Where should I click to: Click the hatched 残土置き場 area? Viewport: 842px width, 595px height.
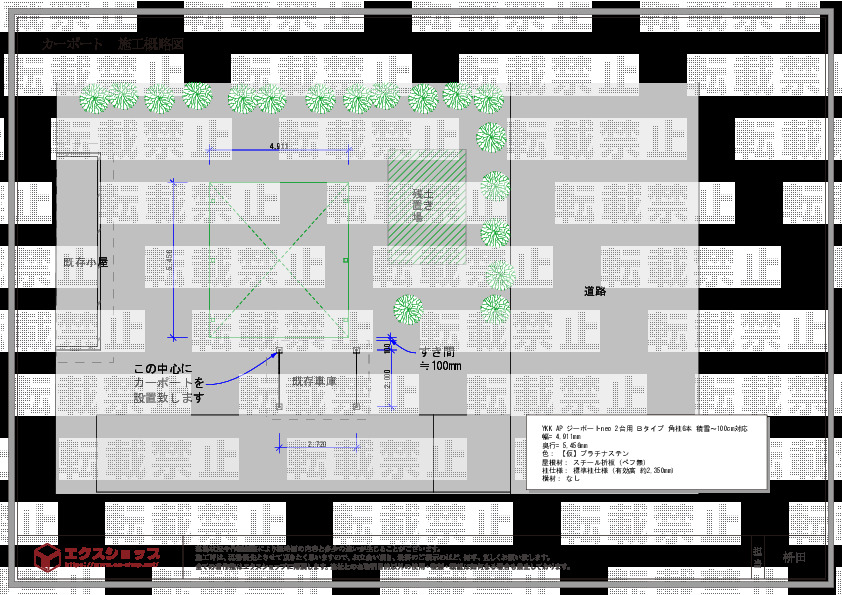(426, 198)
